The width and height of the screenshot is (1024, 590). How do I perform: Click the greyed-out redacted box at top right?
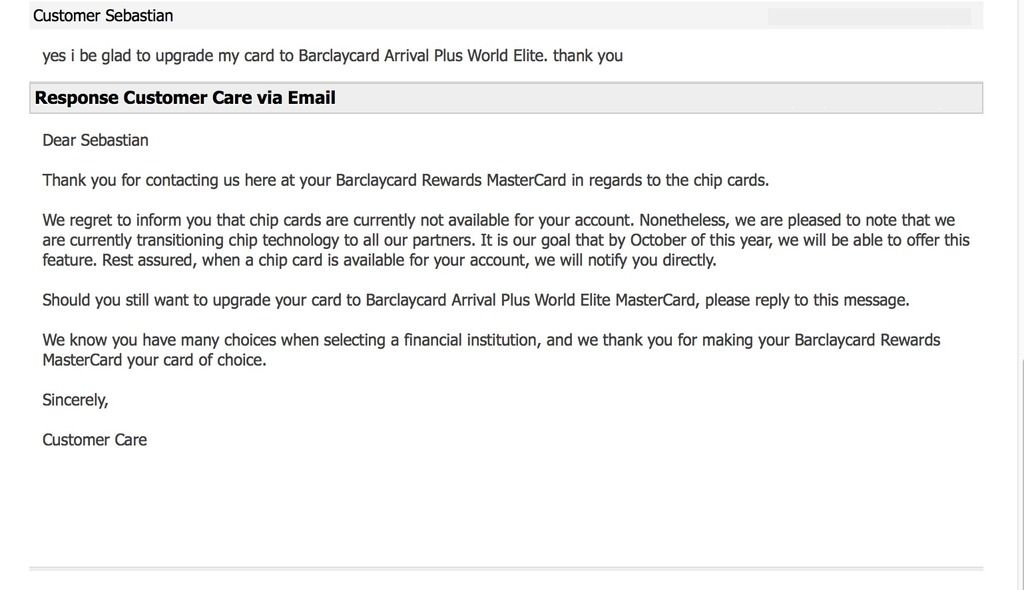[868, 17]
